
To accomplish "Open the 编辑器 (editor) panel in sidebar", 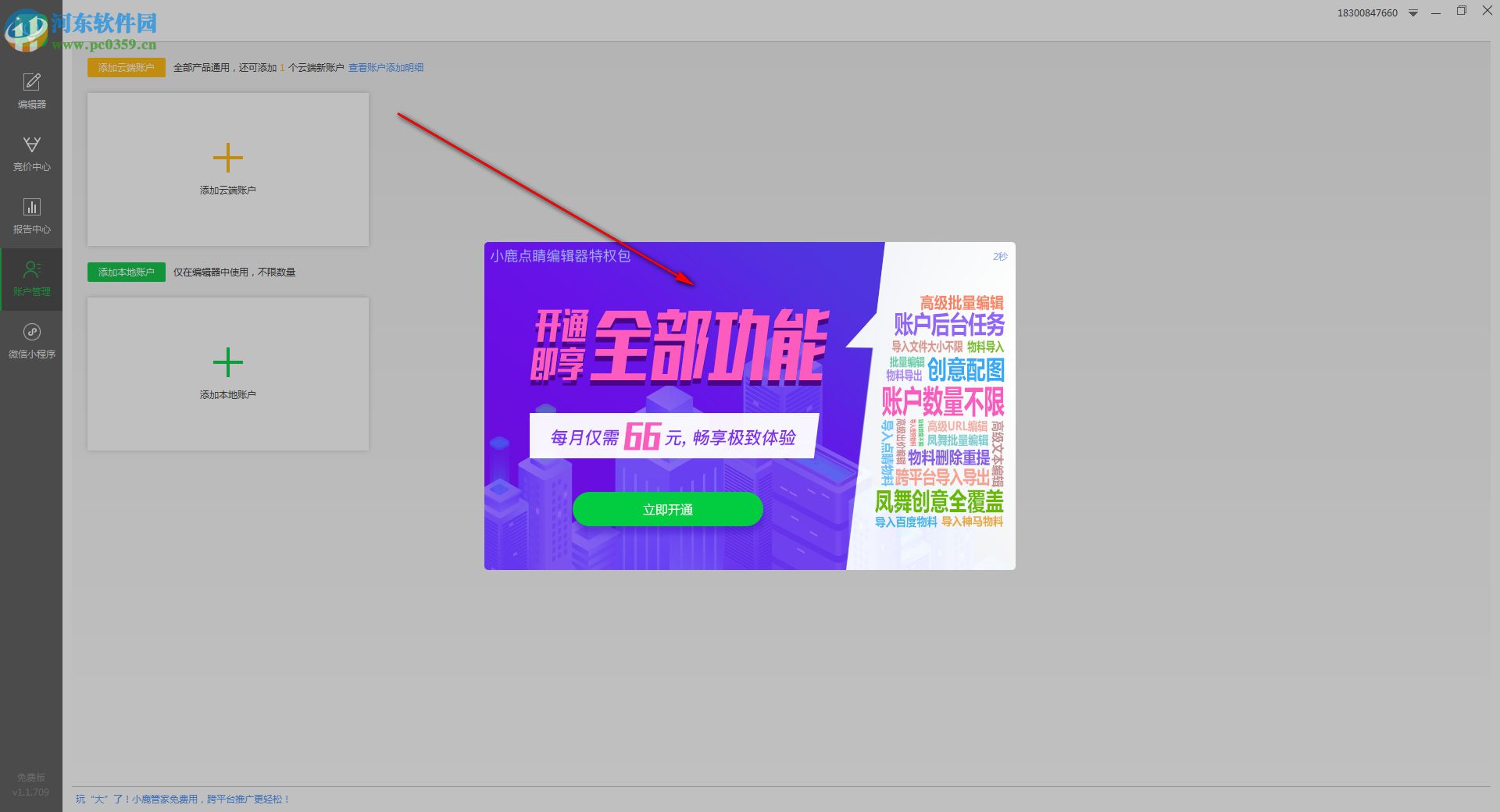I will pos(31,87).
